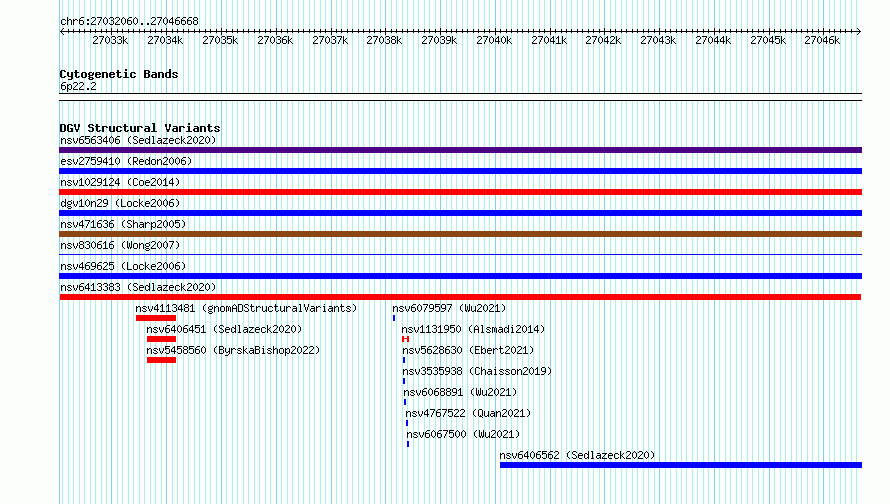Select the blue nsv6406562 variant bar
This screenshot has width=890, height=504.
click(681, 465)
